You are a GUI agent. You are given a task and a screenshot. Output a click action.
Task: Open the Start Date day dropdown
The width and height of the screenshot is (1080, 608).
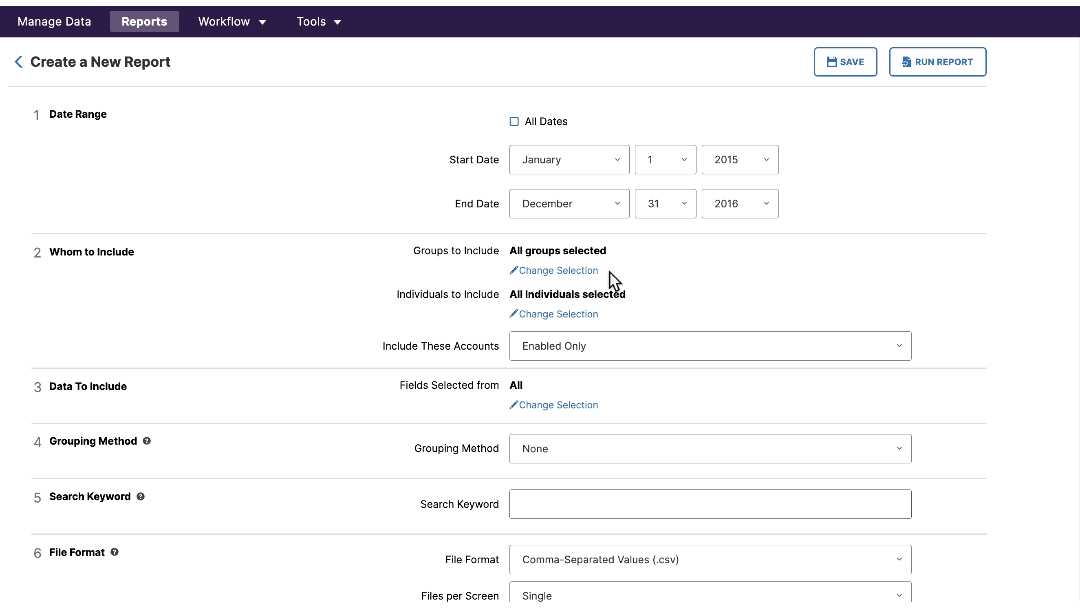tap(665, 160)
